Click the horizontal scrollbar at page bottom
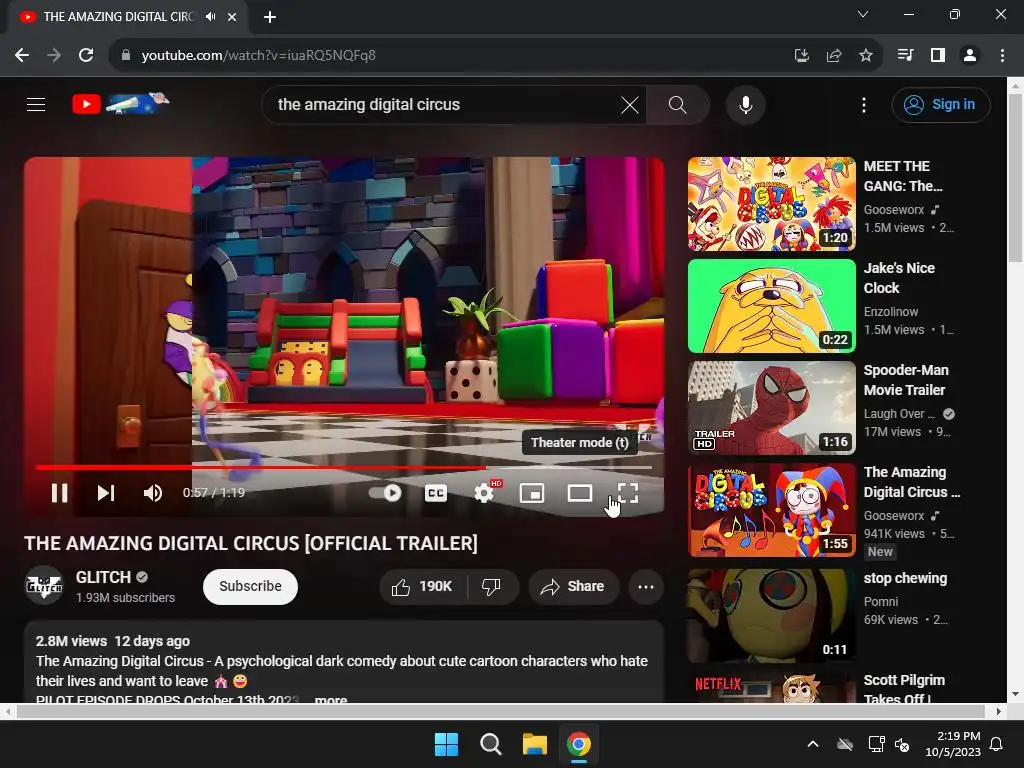Viewport: 1024px width, 768px height. [500, 711]
